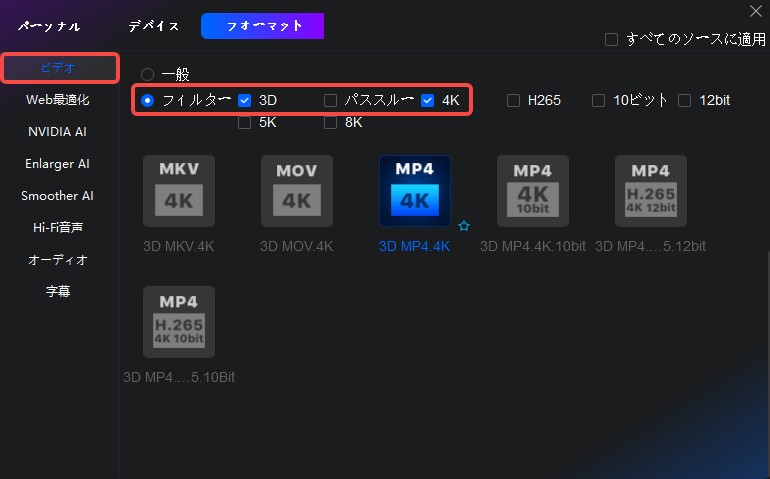Switch to the パーソナル tab
This screenshot has width=770, height=479.
(x=49, y=26)
